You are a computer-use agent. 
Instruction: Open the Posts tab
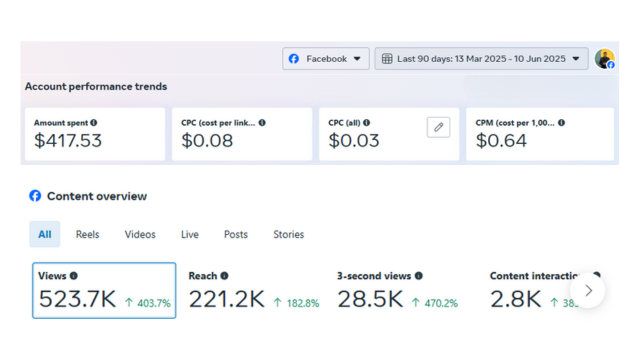click(236, 234)
